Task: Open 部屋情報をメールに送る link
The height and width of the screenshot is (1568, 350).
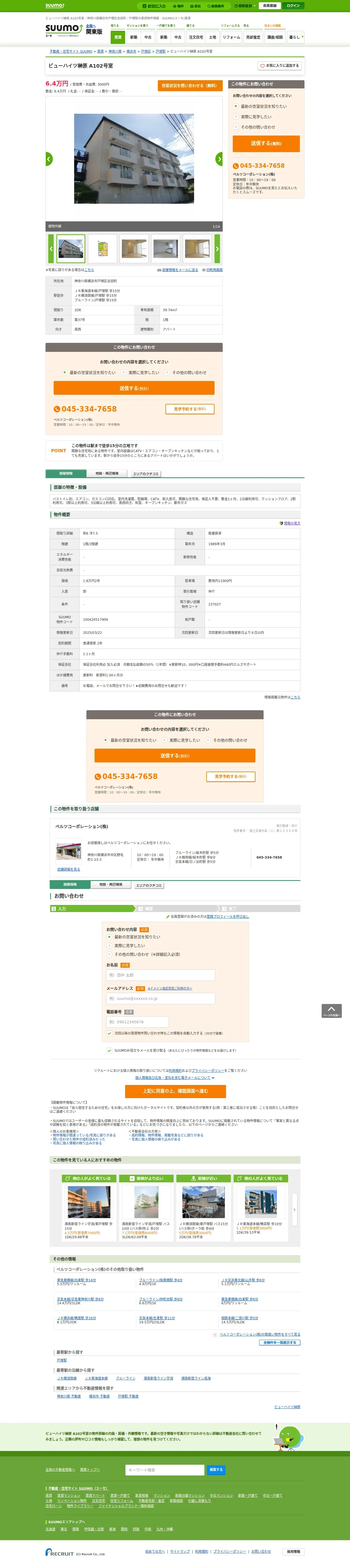Action: 180,270
